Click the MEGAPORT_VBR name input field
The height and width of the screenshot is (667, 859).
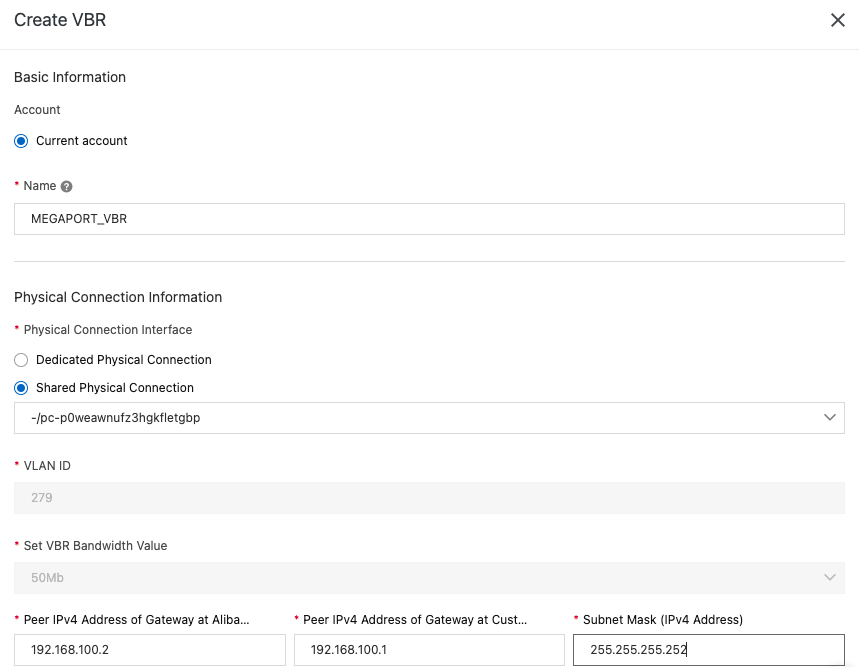[x=429, y=219]
